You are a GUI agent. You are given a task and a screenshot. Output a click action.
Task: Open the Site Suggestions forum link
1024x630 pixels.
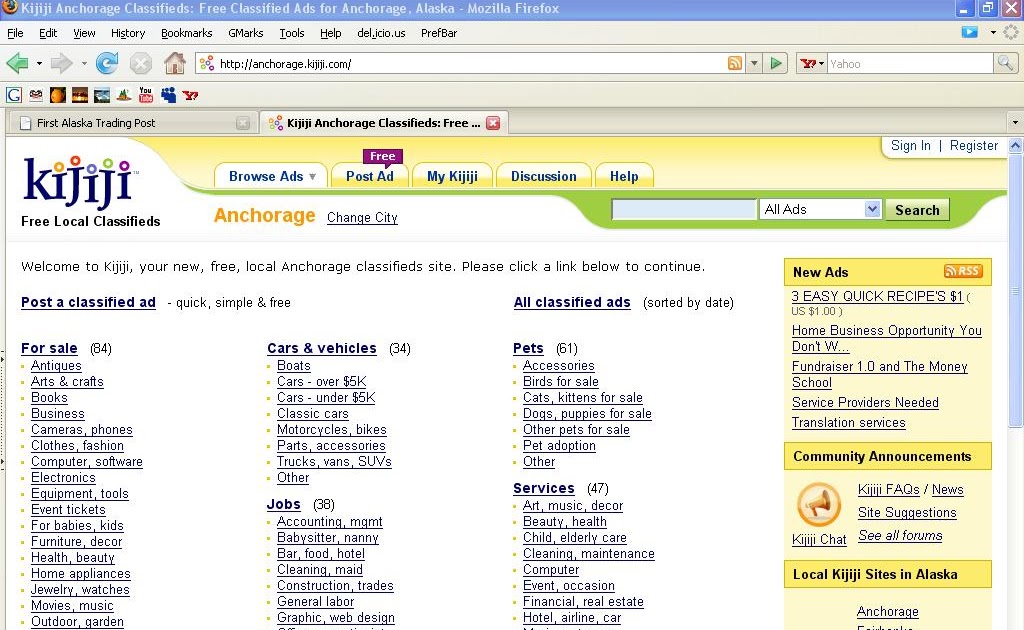pyautogui.click(x=907, y=512)
